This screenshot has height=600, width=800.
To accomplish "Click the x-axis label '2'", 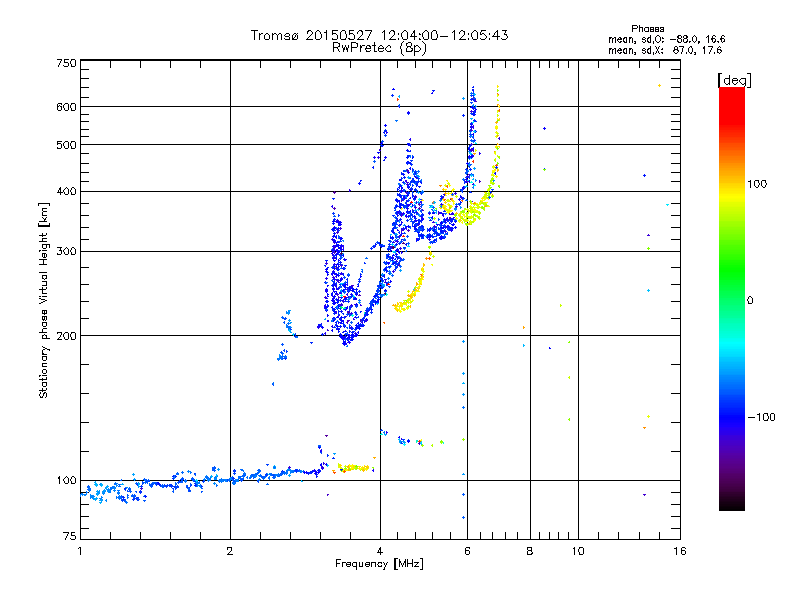I will point(230,551).
